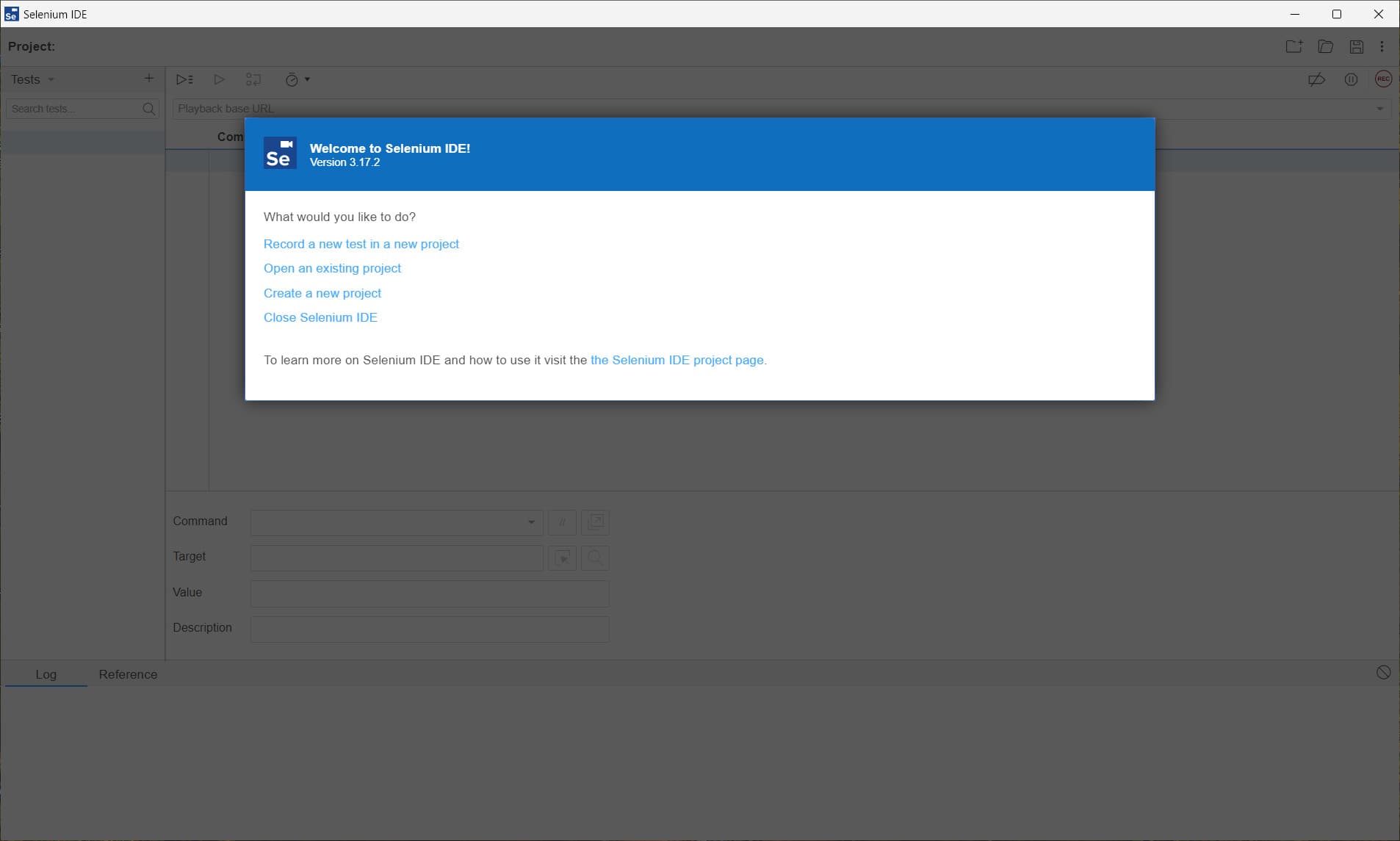Click the save project icon

pos(1356,46)
